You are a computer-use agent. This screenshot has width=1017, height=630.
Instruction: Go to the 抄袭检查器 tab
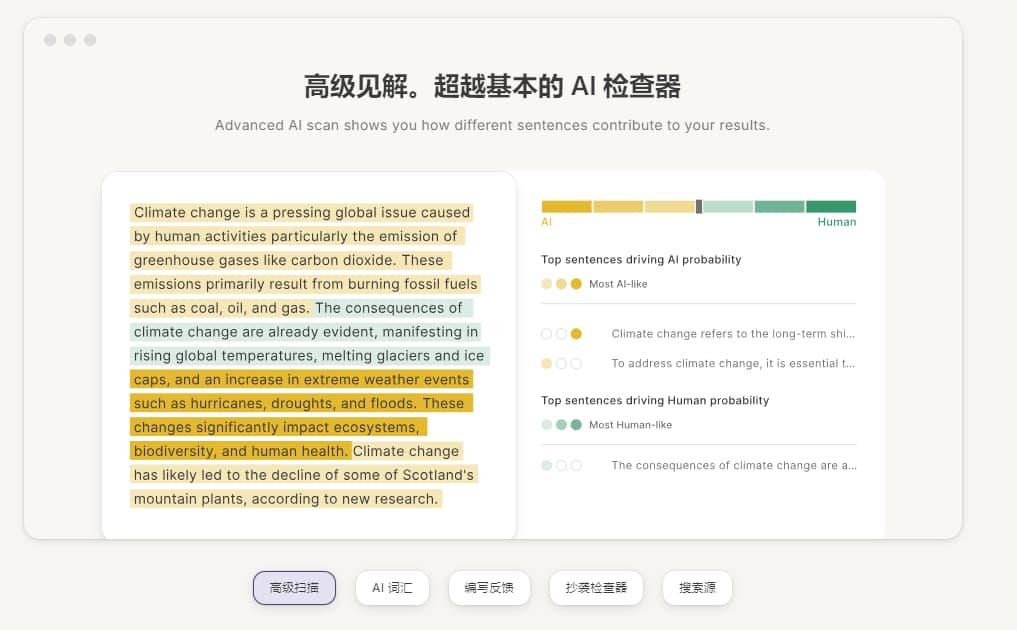point(596,588)
